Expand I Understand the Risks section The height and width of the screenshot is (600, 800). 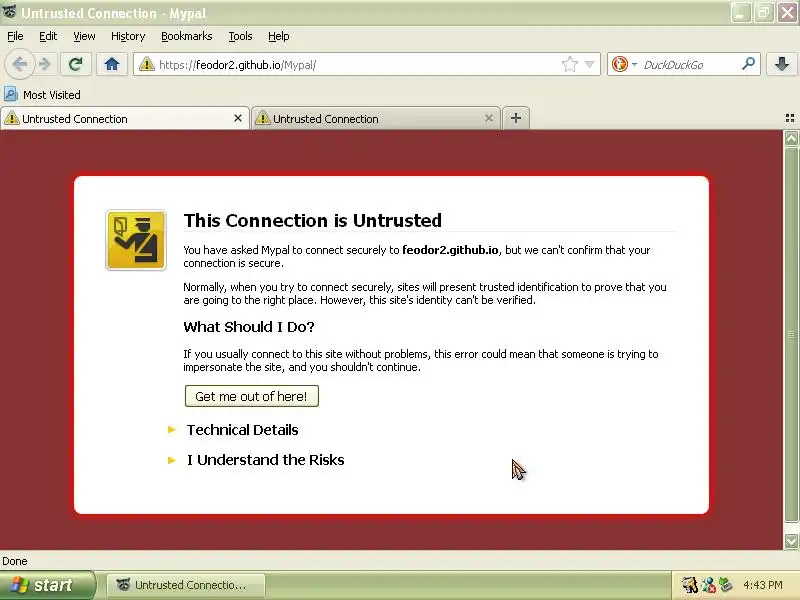click(265, 460)
